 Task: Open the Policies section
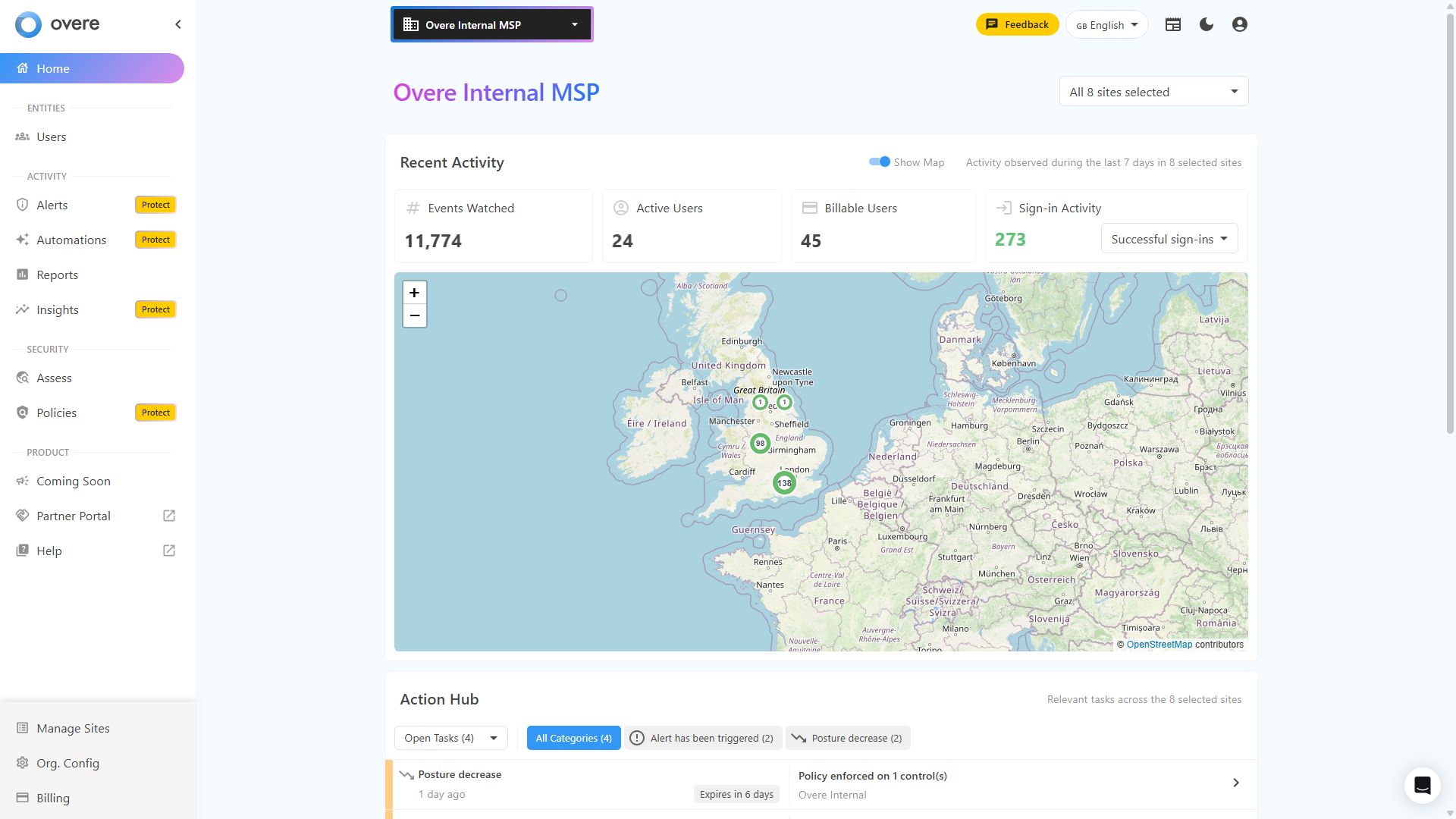click(57, 413)
